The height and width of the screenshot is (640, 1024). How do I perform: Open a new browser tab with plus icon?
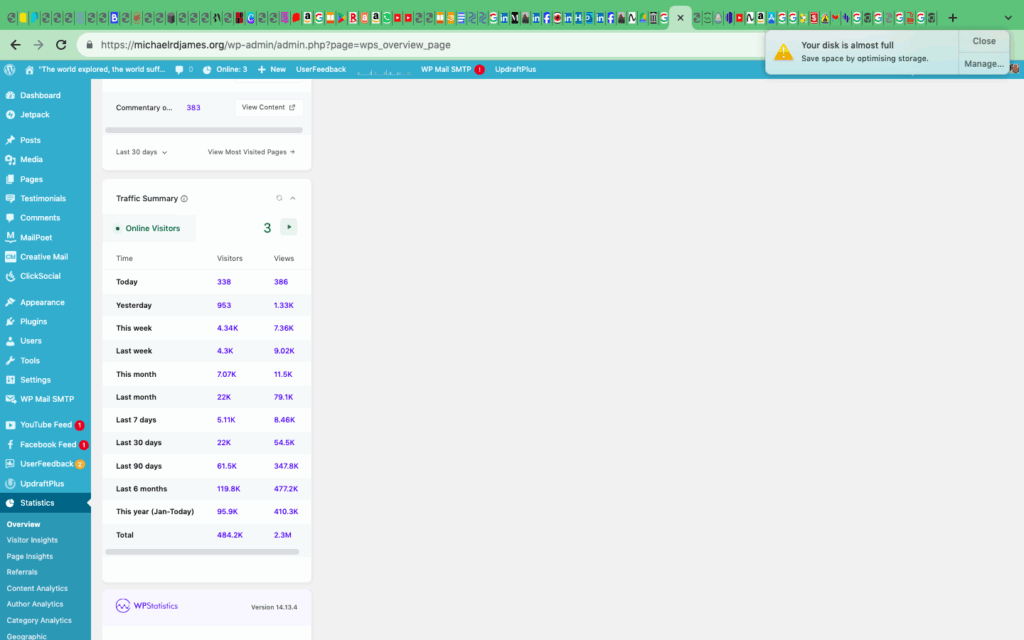pos(952,18)
